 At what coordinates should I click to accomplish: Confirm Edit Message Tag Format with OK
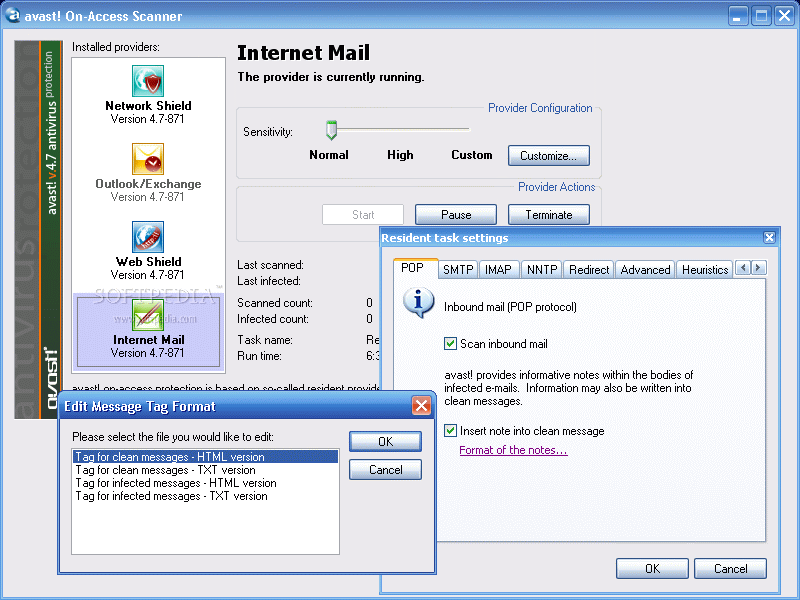(385, 441)
